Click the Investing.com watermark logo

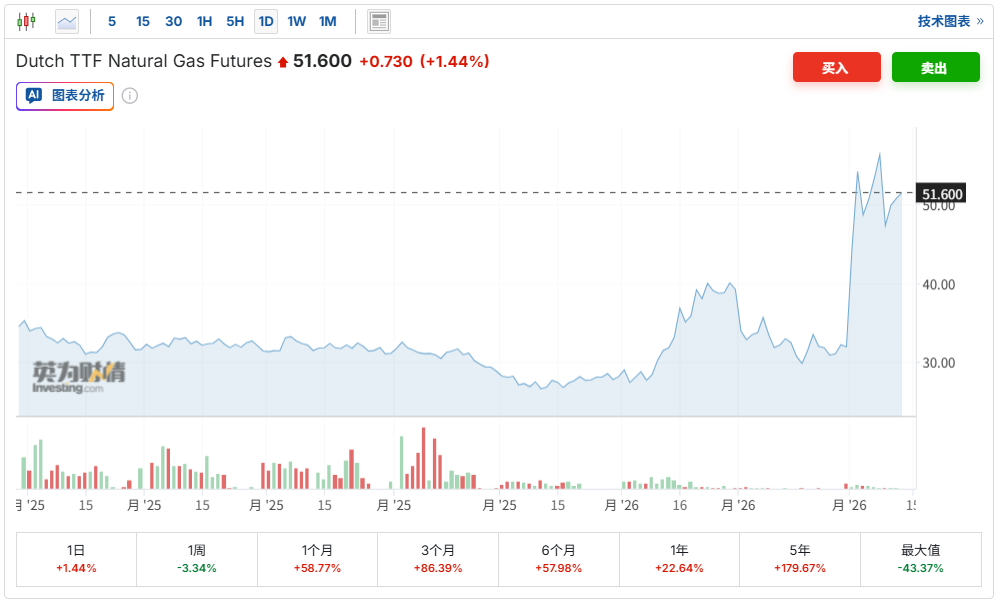pyautogui.click(x=79, y=377)
